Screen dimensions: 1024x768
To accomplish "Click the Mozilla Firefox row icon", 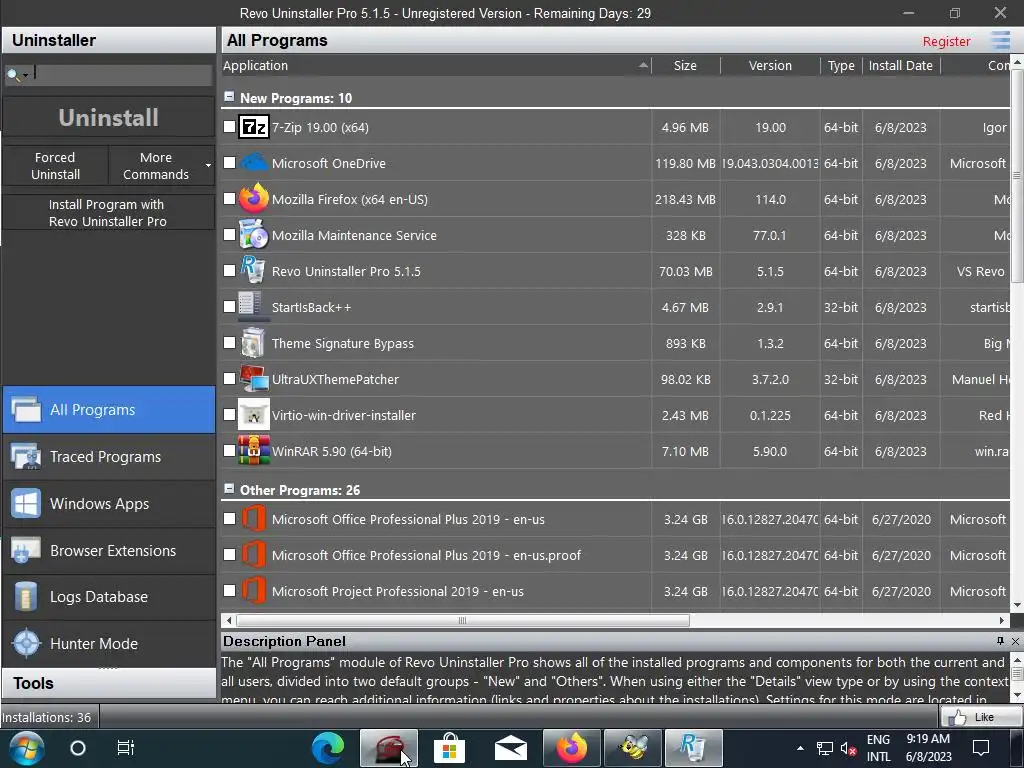I will point(254,199).
